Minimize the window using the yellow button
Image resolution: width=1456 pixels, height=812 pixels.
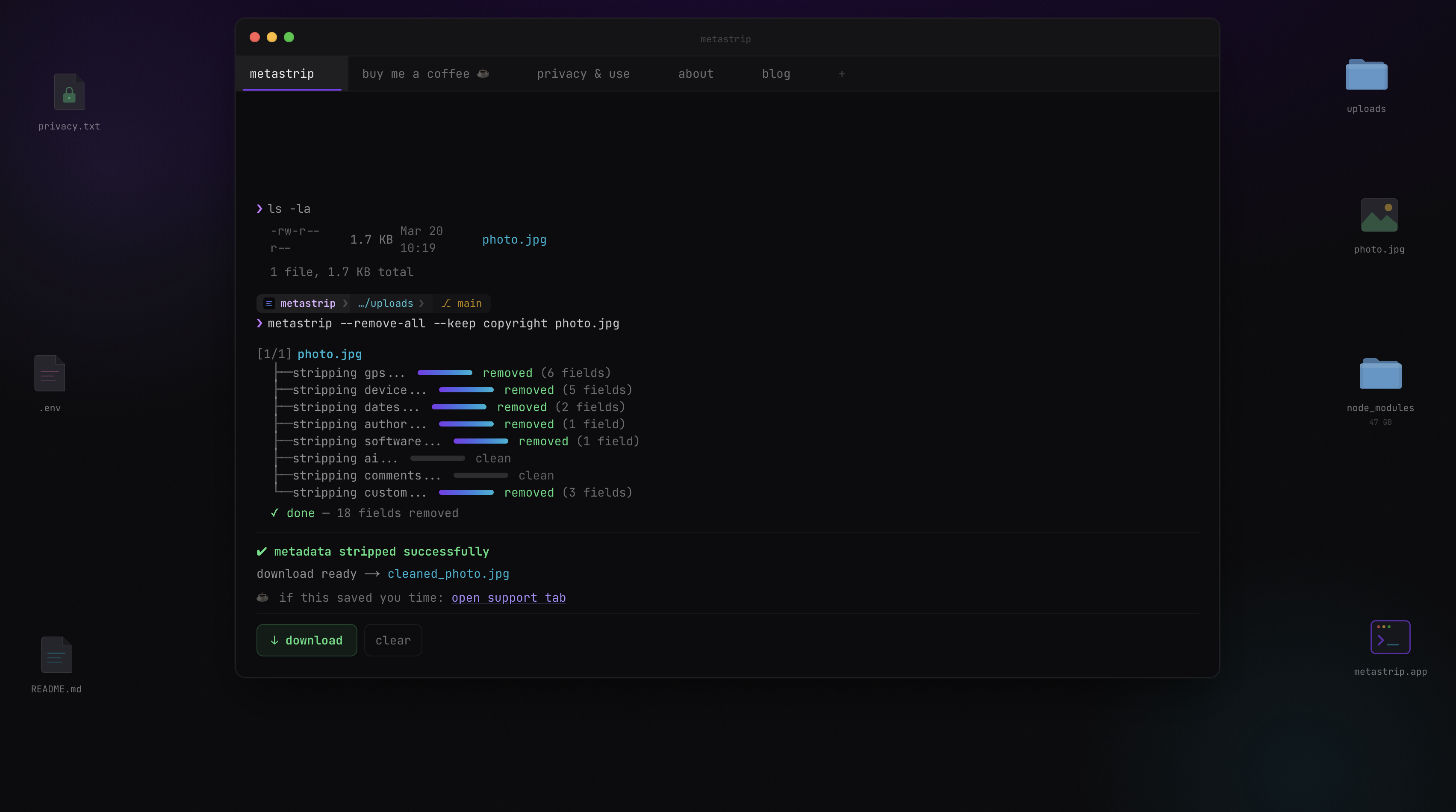point(272,37)
